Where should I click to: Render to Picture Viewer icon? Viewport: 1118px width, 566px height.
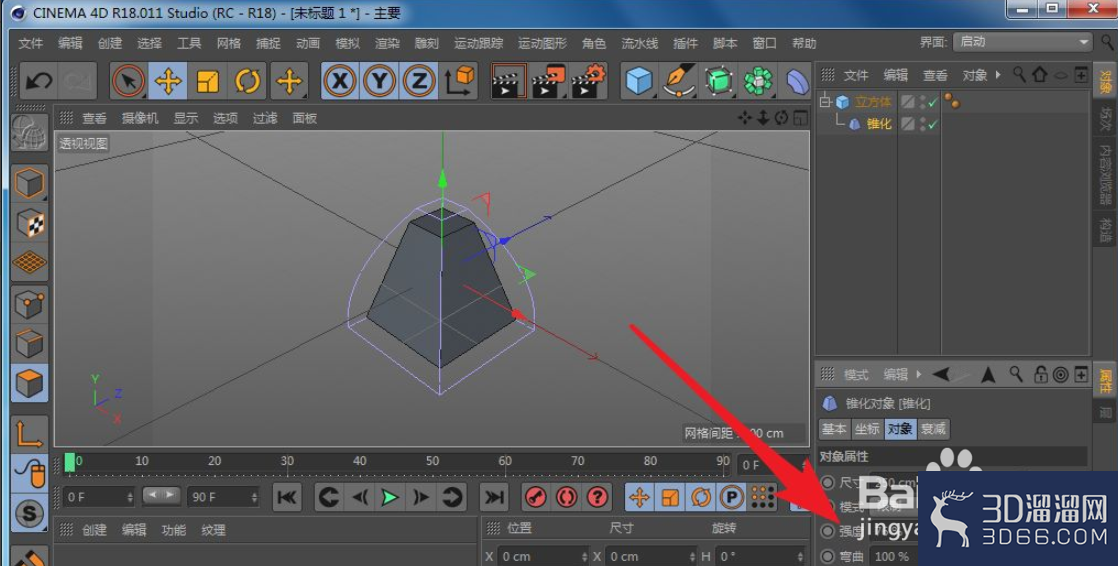pyautogui.click(x=548, y=81)
